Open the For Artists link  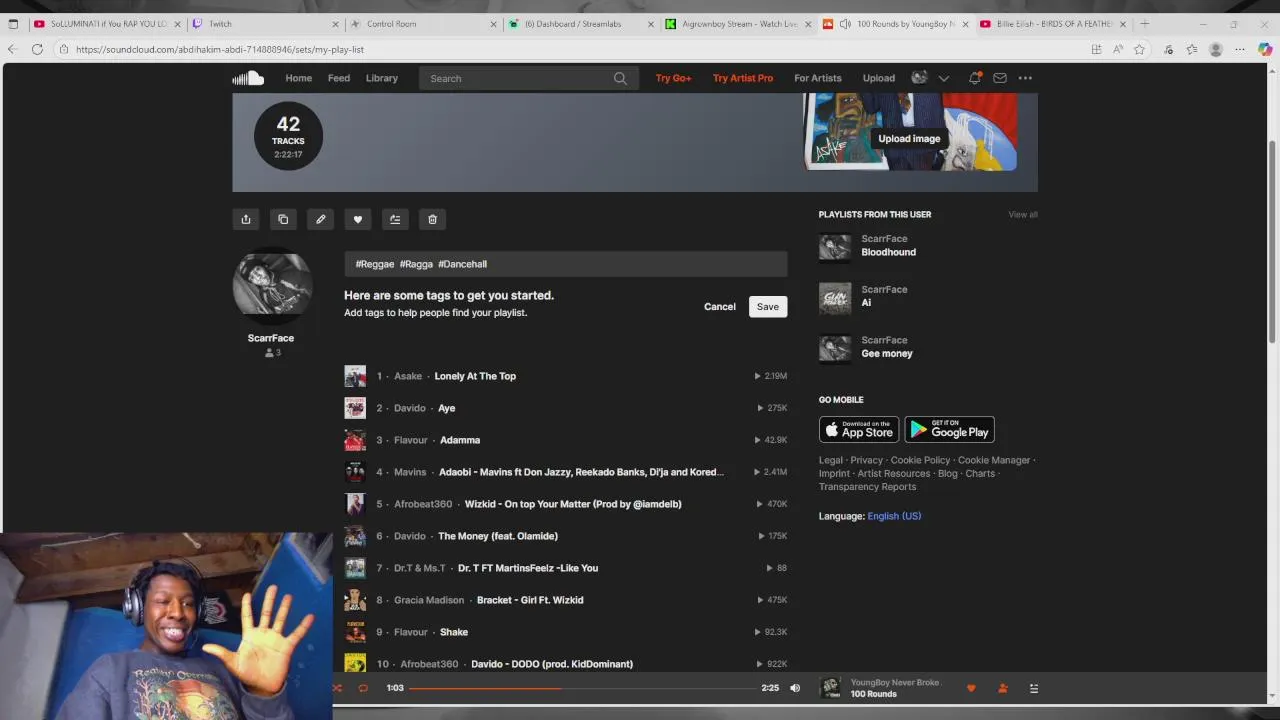tap(818, 78)
